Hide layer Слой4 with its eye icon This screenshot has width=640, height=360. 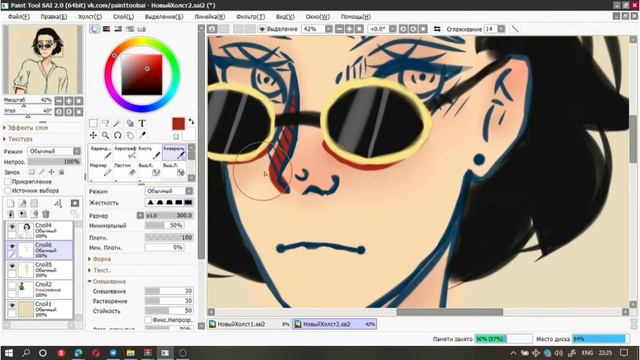click(12, 227)
